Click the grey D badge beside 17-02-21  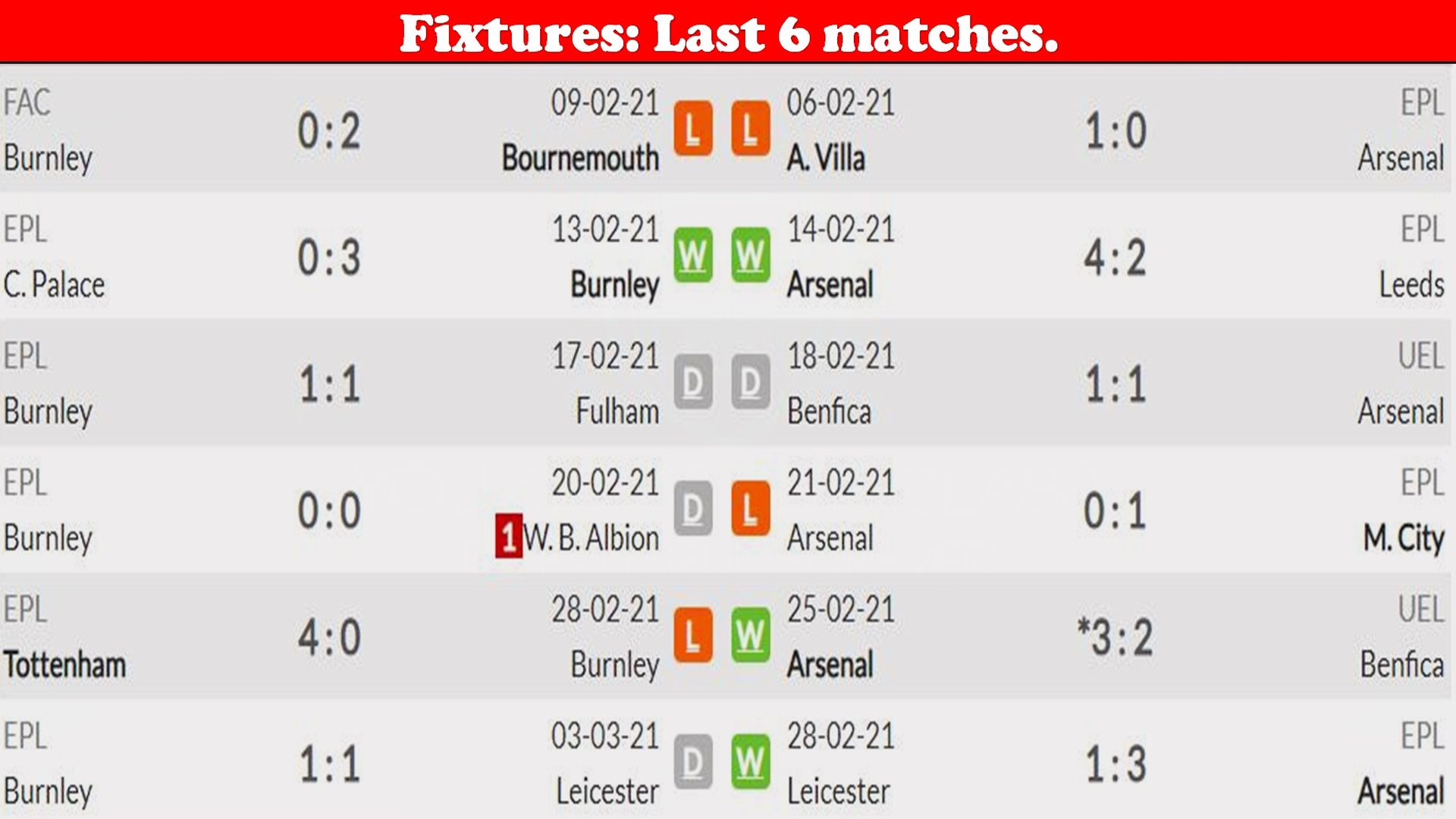click(693, 381)
